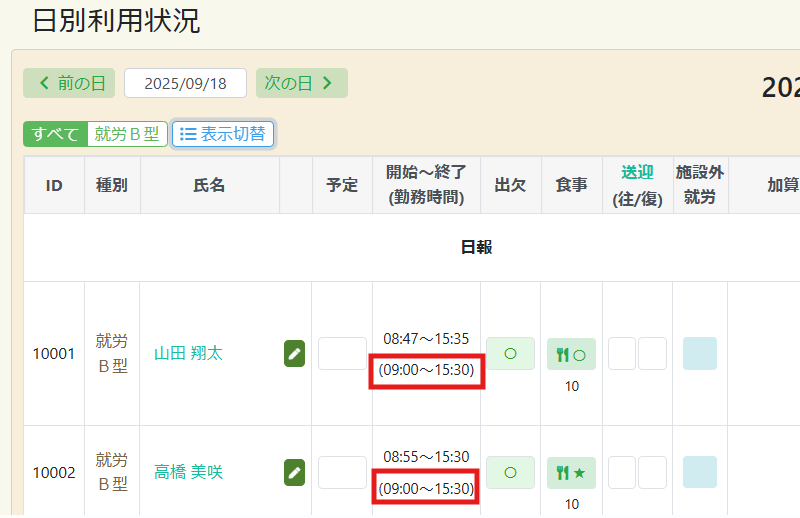Go to next day with 次の日
Image resolution: width=800 pixels, height=518 pixels.
pos(301,83)
